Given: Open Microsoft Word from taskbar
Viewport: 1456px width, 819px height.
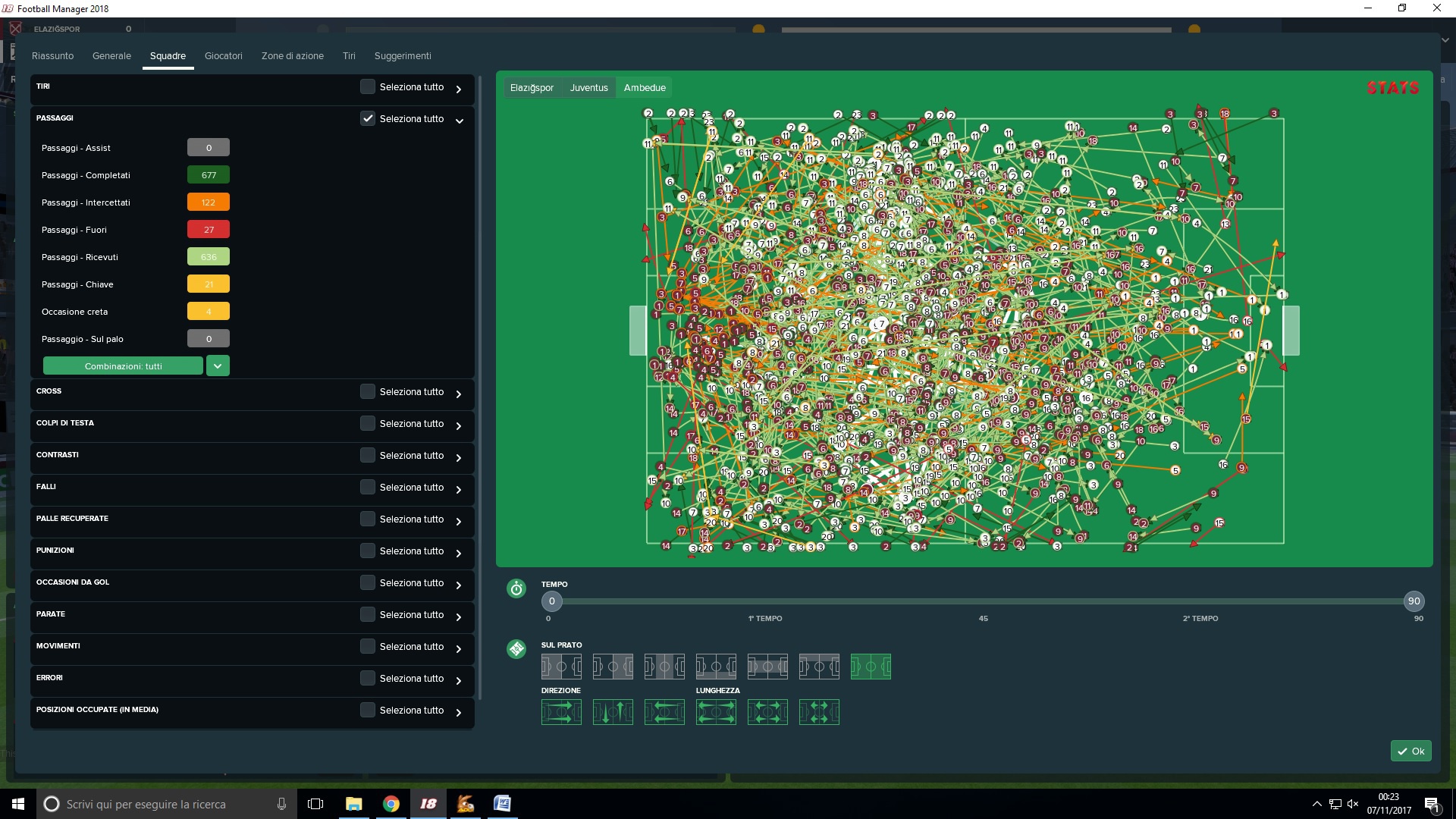Looking at the screenshot, I should coord(502,804).
